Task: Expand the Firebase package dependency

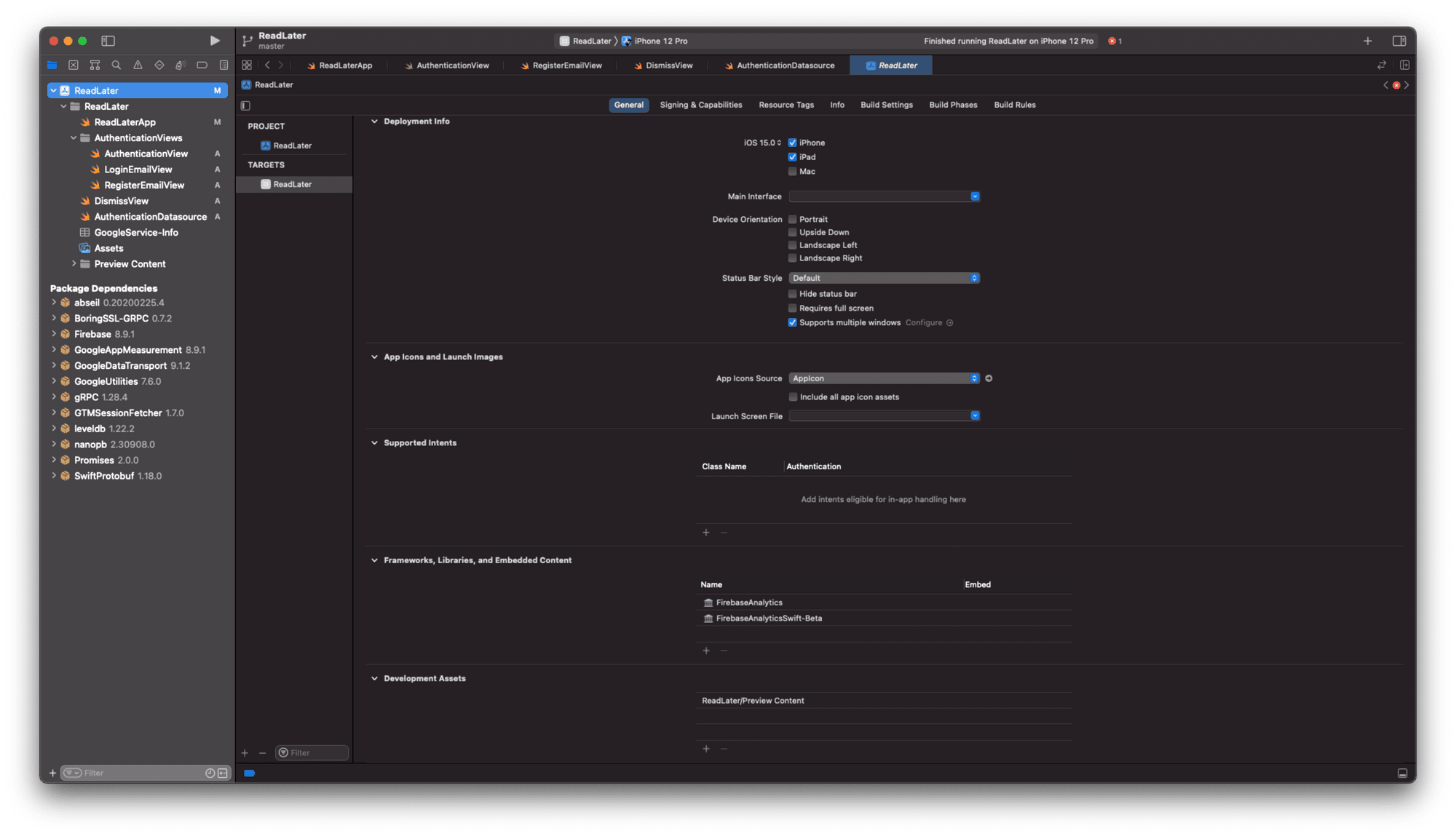Action: click(54, 334)
